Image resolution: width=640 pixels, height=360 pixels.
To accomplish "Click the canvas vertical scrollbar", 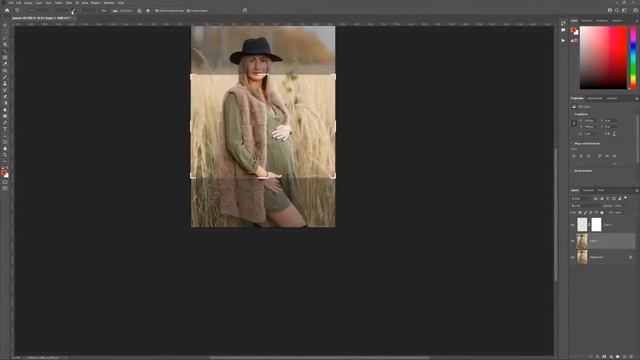I will [556, 214].
